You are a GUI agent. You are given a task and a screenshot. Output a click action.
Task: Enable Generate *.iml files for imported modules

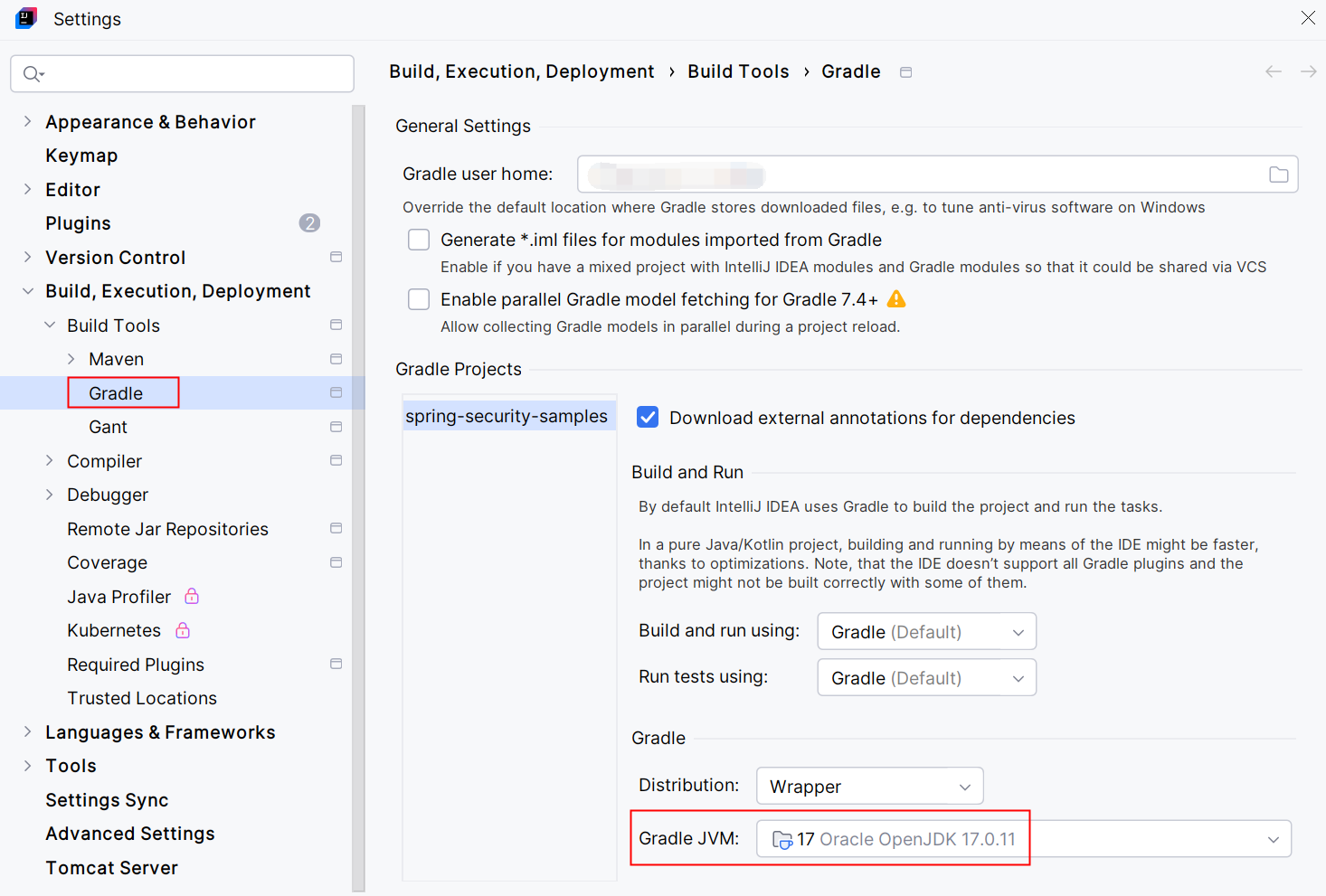[x=419, y=240]
